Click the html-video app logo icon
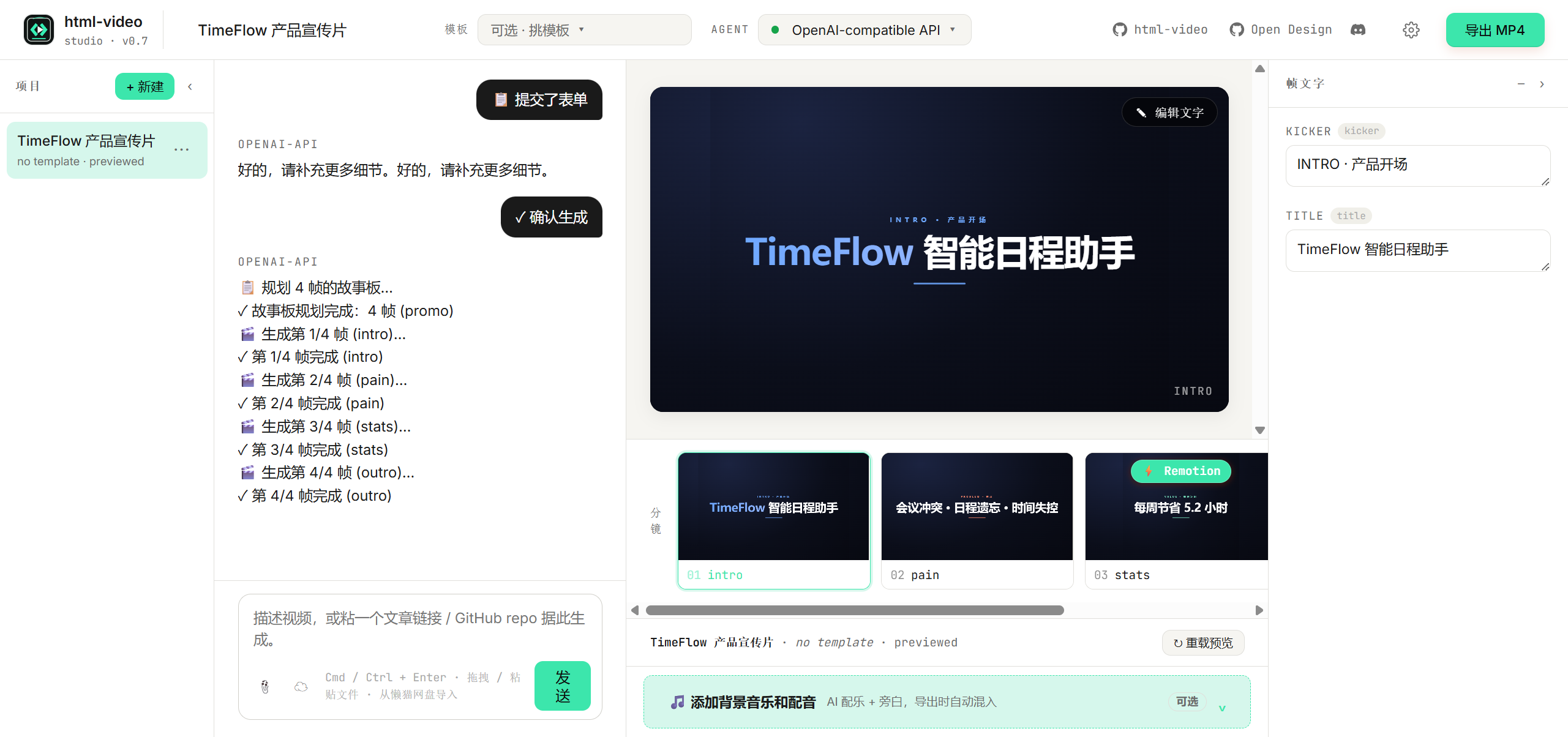This screenshot has width=1568, height=737. point(39,29)
